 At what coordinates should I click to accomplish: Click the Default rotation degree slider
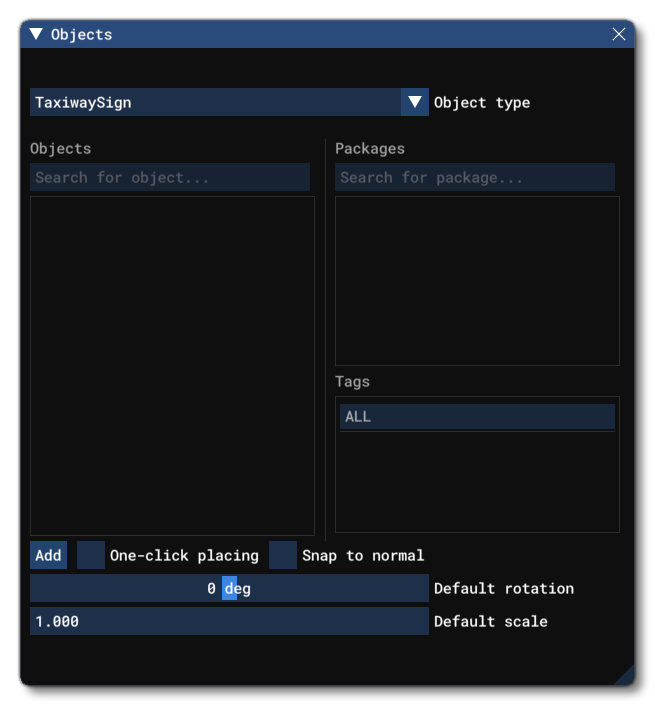(229, 589)
